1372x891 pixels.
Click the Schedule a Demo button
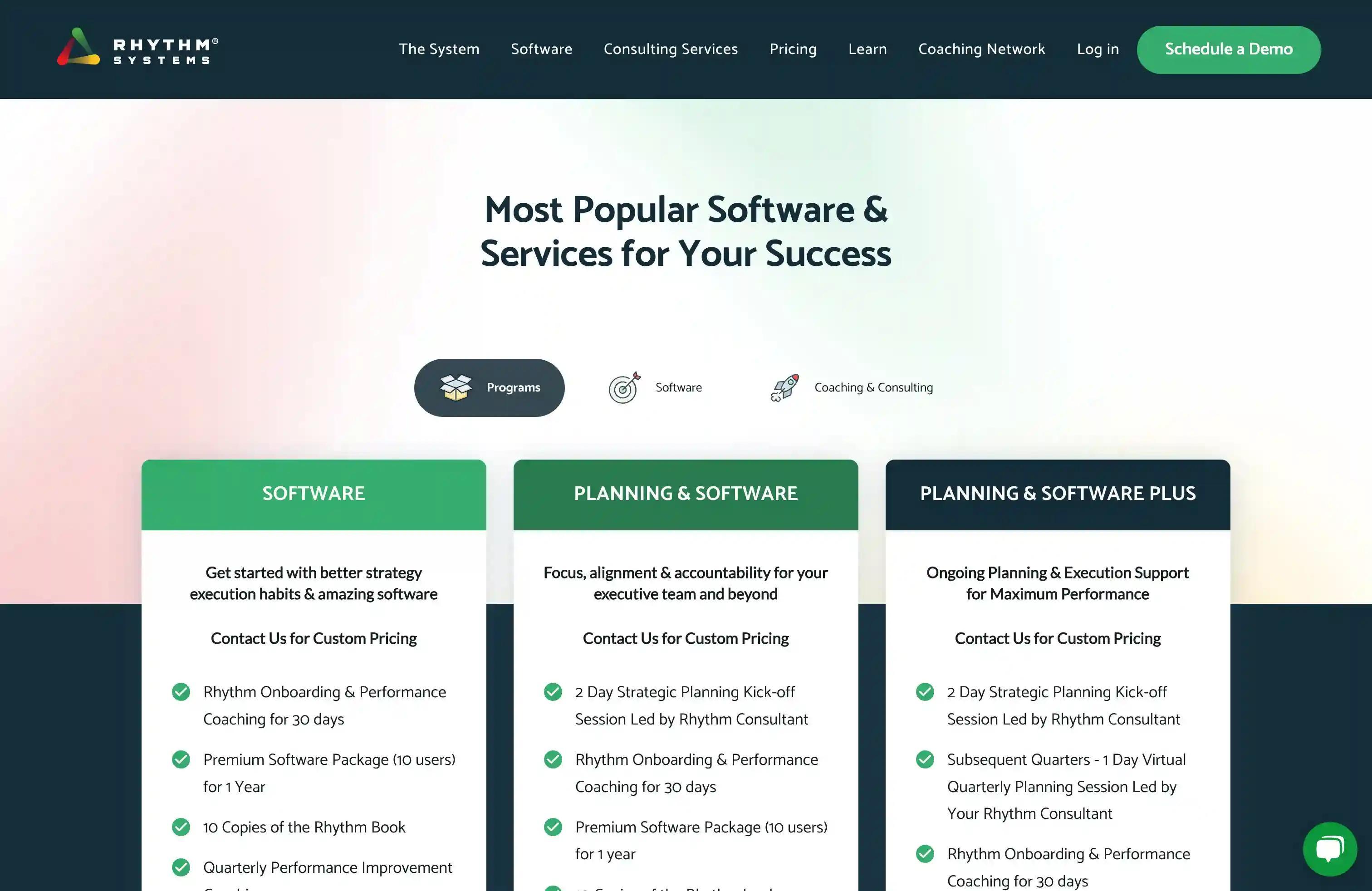[1228, 49]
